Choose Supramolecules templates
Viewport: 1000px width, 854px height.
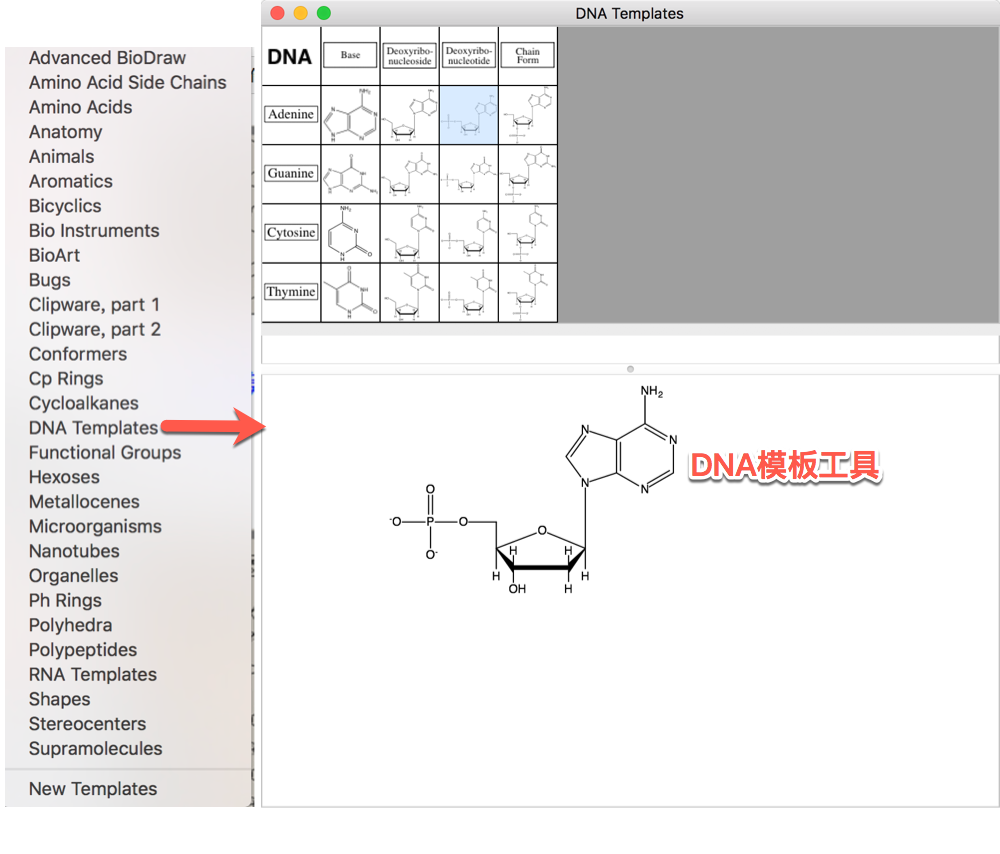click(x=95, y=749)
